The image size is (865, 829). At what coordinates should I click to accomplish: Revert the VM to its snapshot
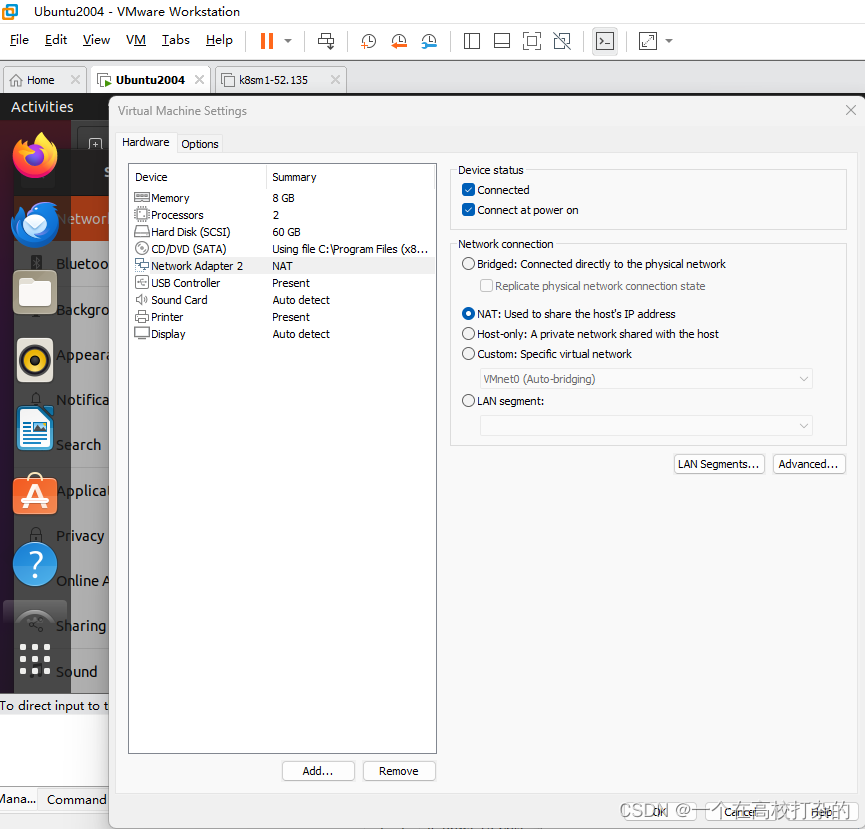tap(398, 41)
